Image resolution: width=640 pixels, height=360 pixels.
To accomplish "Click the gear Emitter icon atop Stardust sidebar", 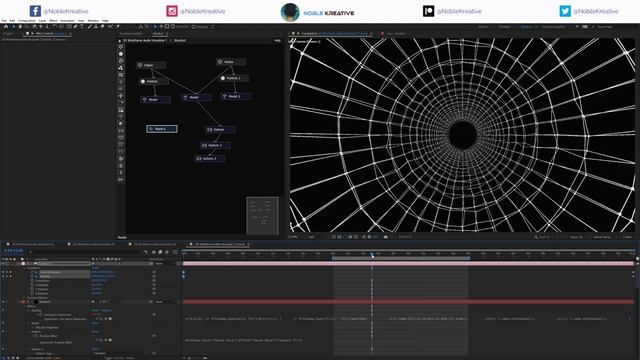I will (x=121, y=47).
